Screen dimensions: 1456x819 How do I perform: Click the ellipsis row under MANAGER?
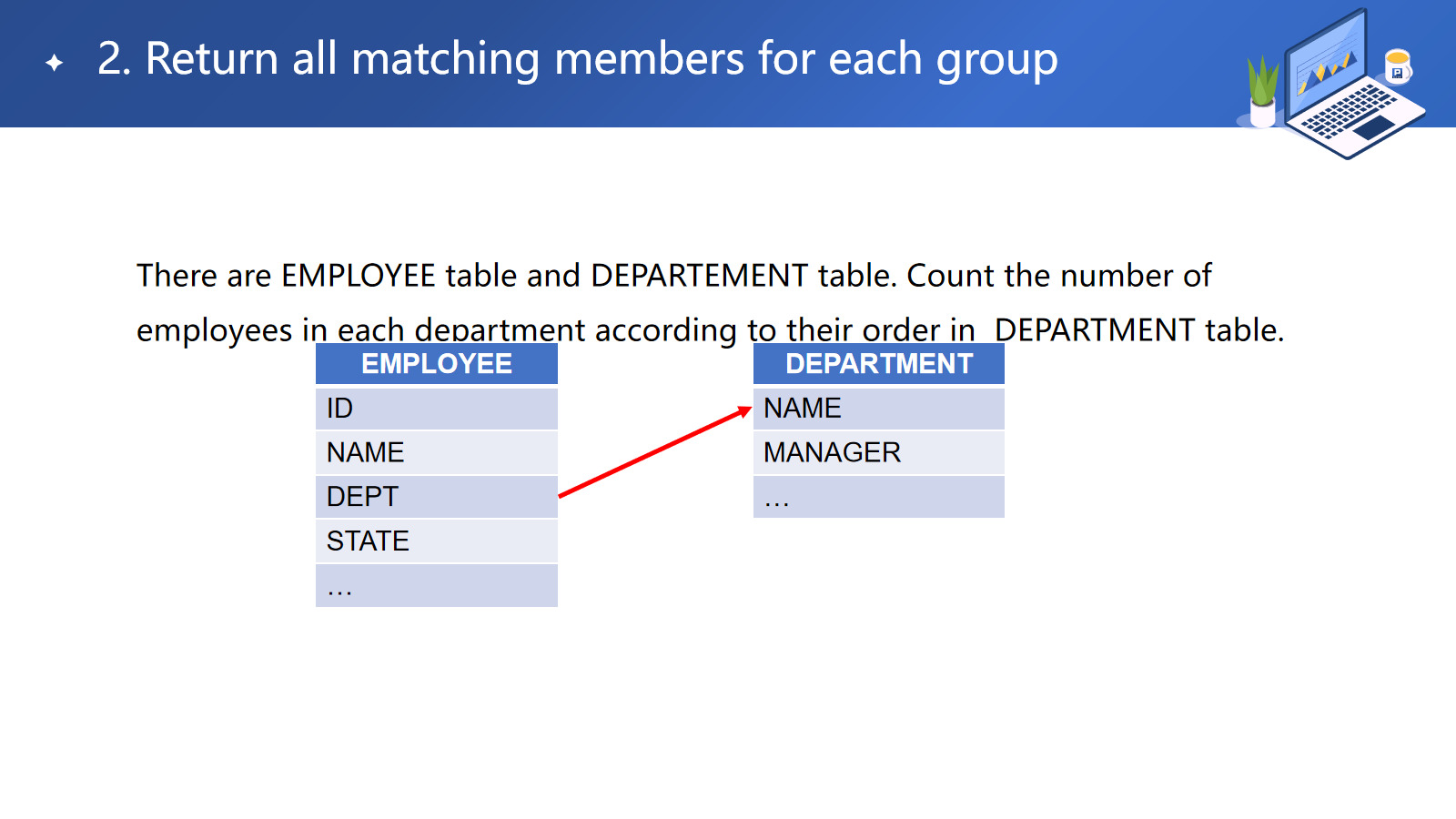click(878, 497)
